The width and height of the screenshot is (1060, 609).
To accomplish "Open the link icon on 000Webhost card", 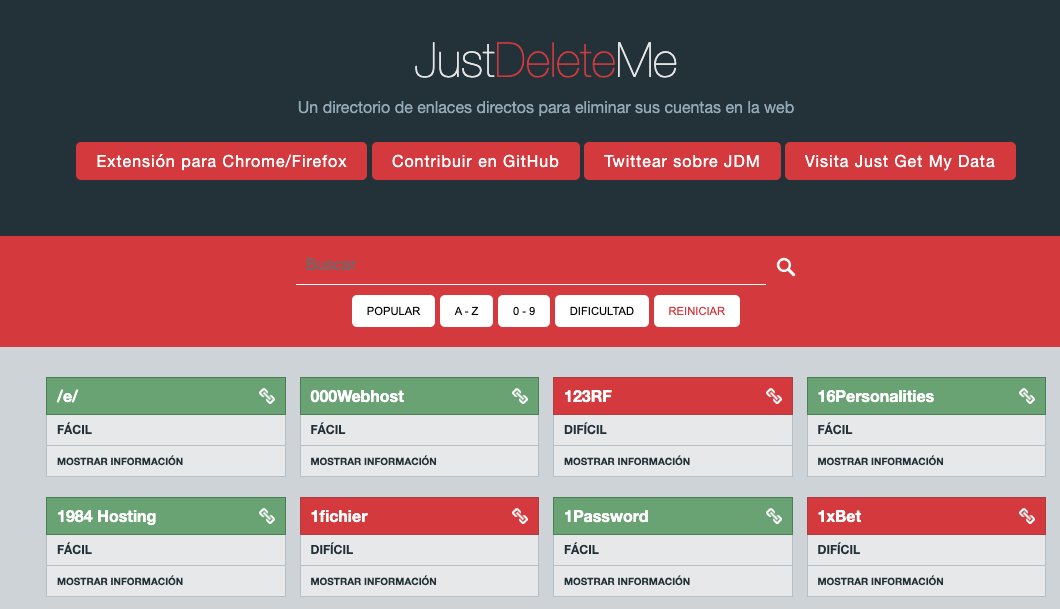I will click(520, 396).
